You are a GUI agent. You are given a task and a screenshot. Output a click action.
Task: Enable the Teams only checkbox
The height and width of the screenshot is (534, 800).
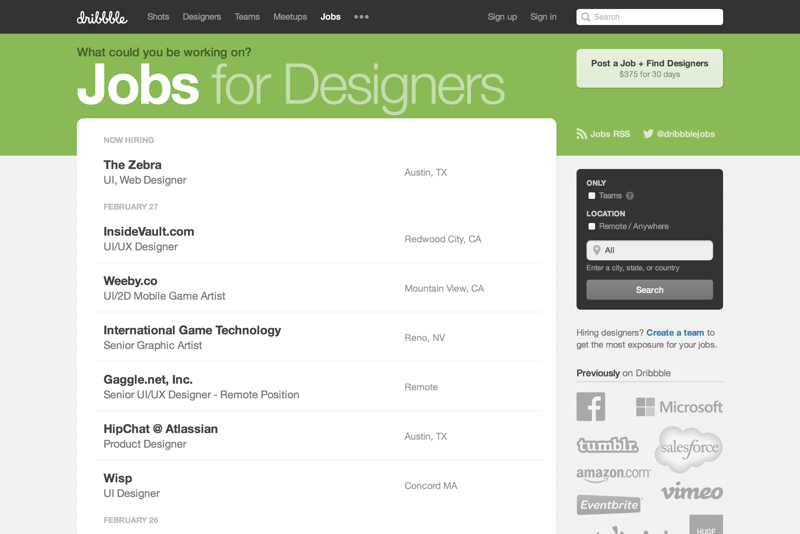592,196
